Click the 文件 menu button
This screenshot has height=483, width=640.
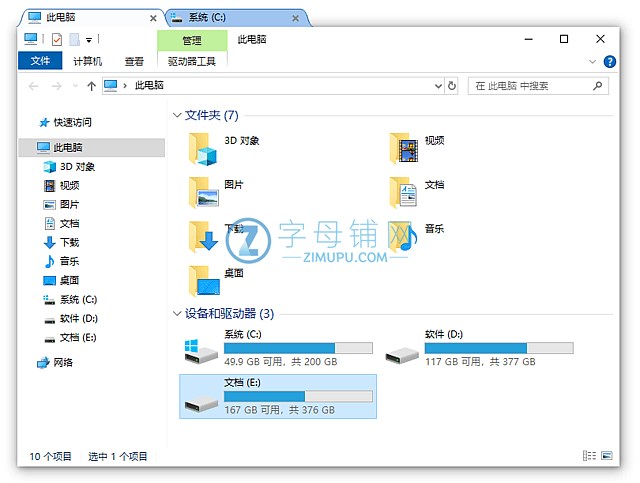click(x=40, y=61)
